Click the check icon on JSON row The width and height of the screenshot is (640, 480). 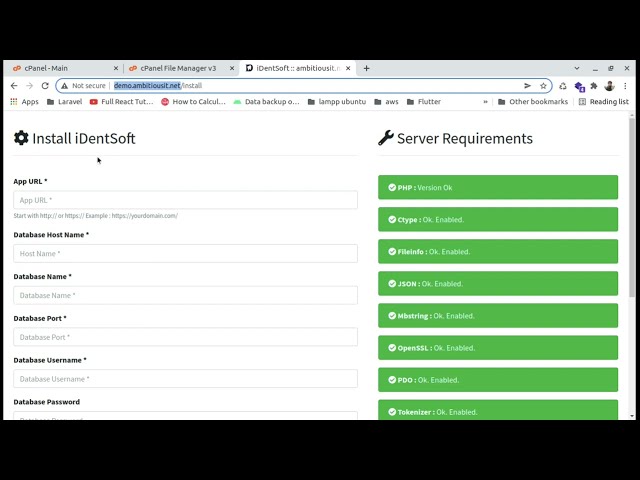[392, 284]
